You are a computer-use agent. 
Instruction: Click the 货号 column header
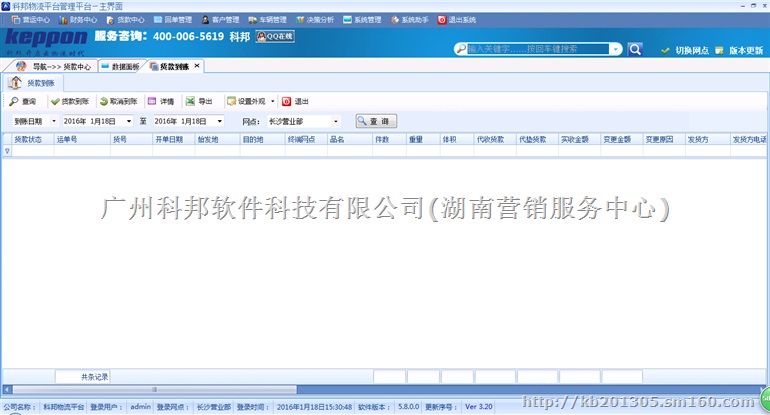(x=131, y=139)
